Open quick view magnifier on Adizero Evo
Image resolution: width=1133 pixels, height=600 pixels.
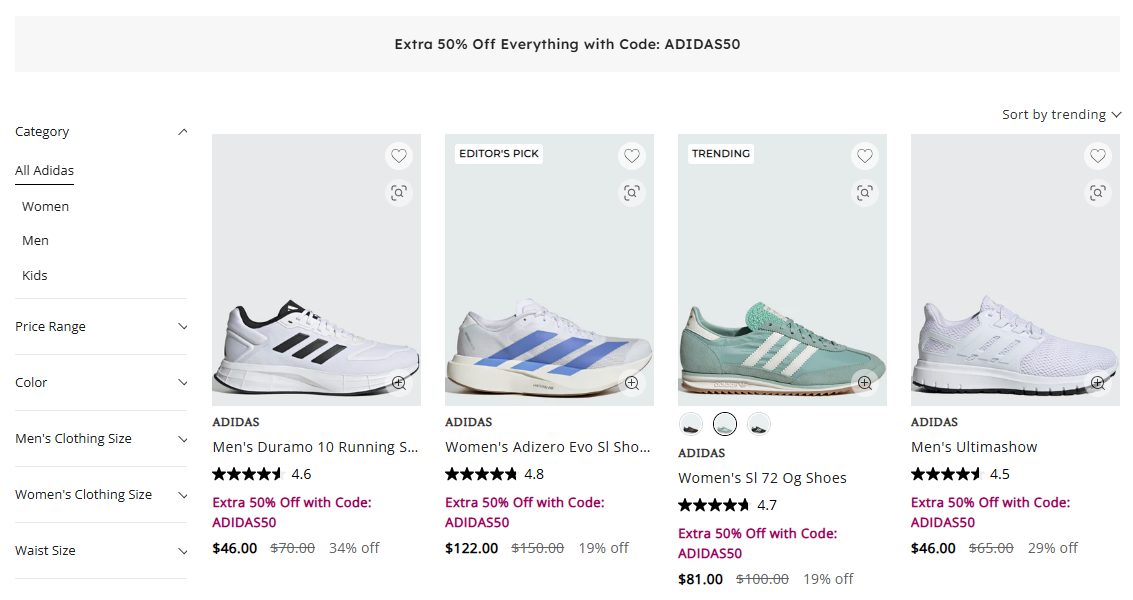click(x=632, y=383)
